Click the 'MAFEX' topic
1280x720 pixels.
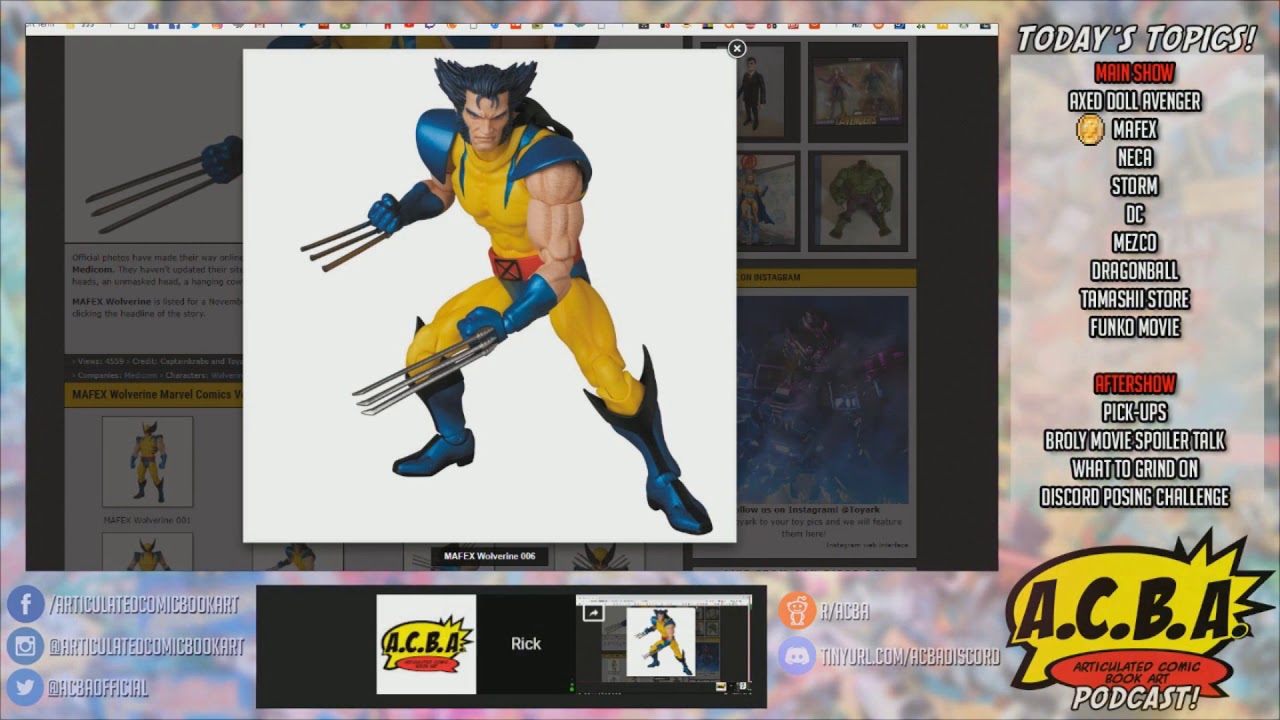[x=1134, y=129]
